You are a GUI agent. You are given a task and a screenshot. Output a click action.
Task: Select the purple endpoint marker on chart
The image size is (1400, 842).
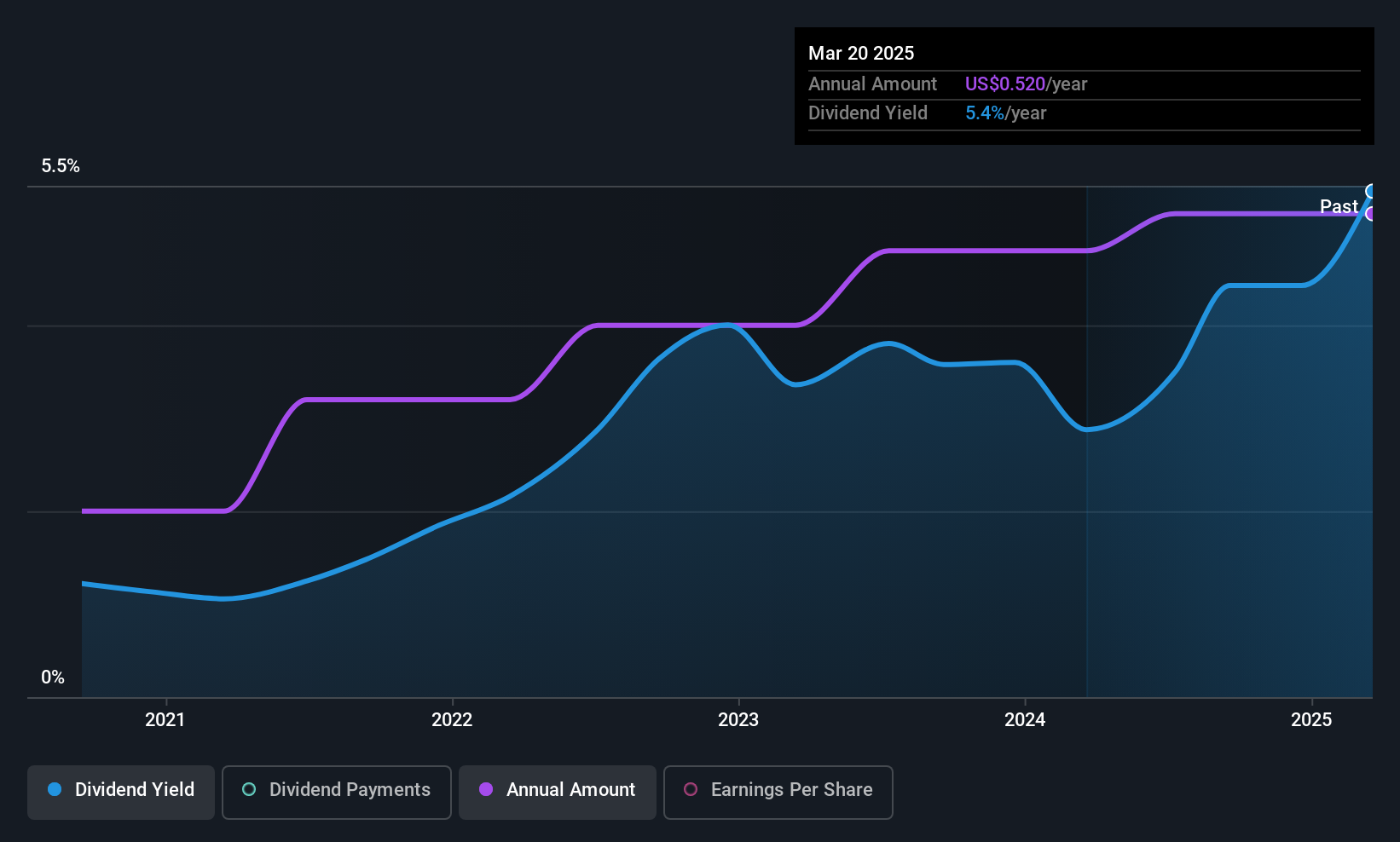pos(1370,214)
